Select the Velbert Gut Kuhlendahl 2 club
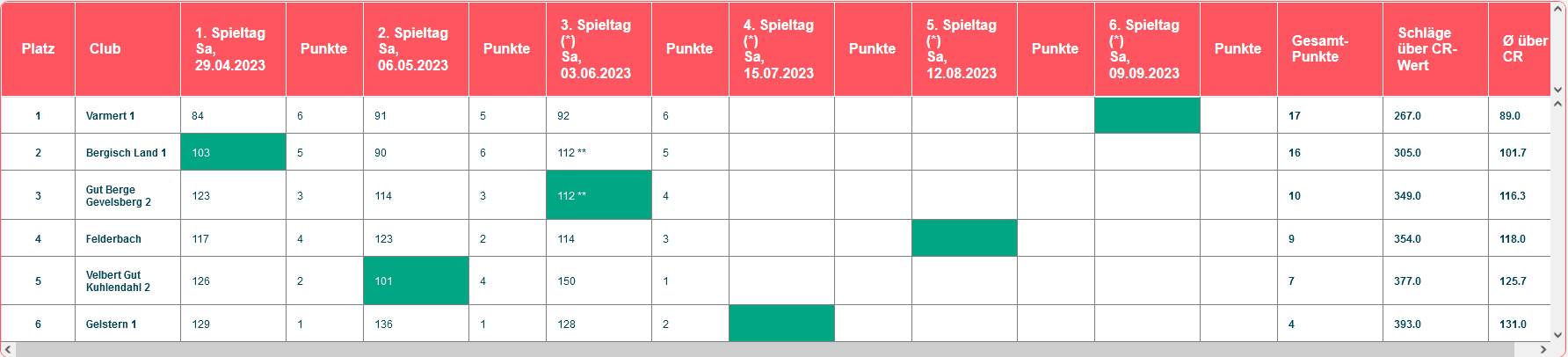The width and height of the screenshot is (1568, 357). tap(118, 281)
